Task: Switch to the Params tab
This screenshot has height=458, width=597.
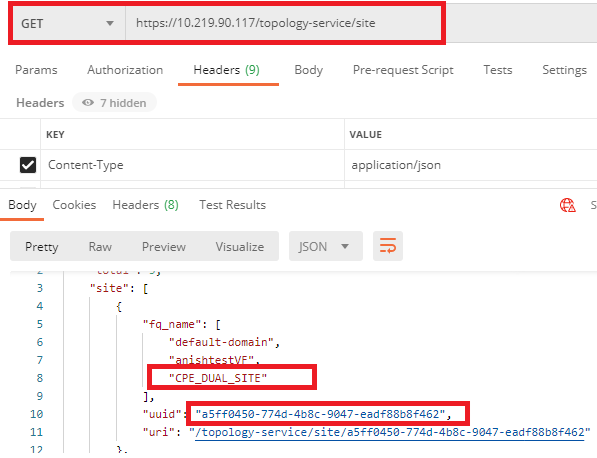Action: [36, 70]
